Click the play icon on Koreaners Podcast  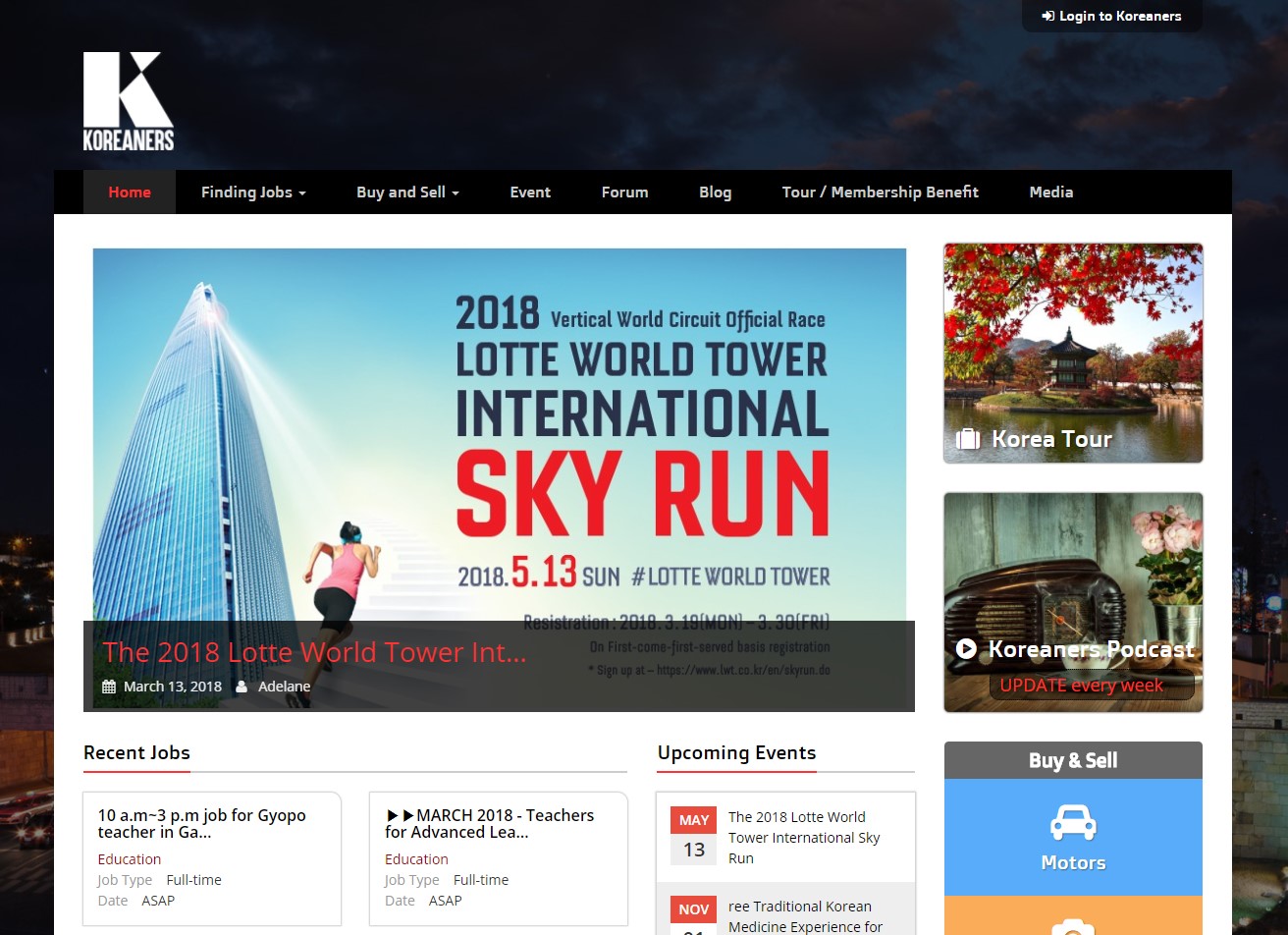tap(966, 649)
